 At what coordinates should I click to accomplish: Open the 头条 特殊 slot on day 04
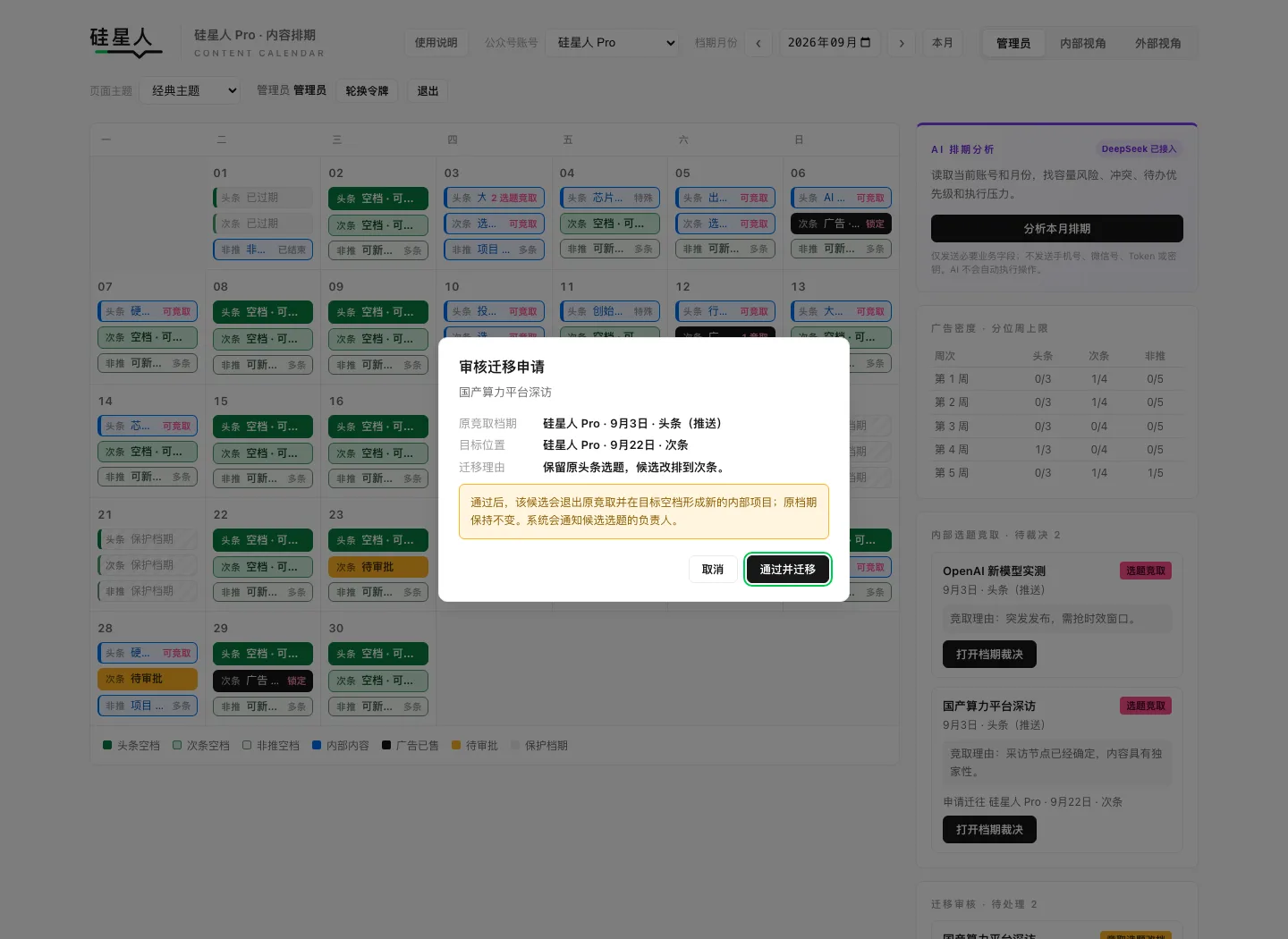coord(610,198)
